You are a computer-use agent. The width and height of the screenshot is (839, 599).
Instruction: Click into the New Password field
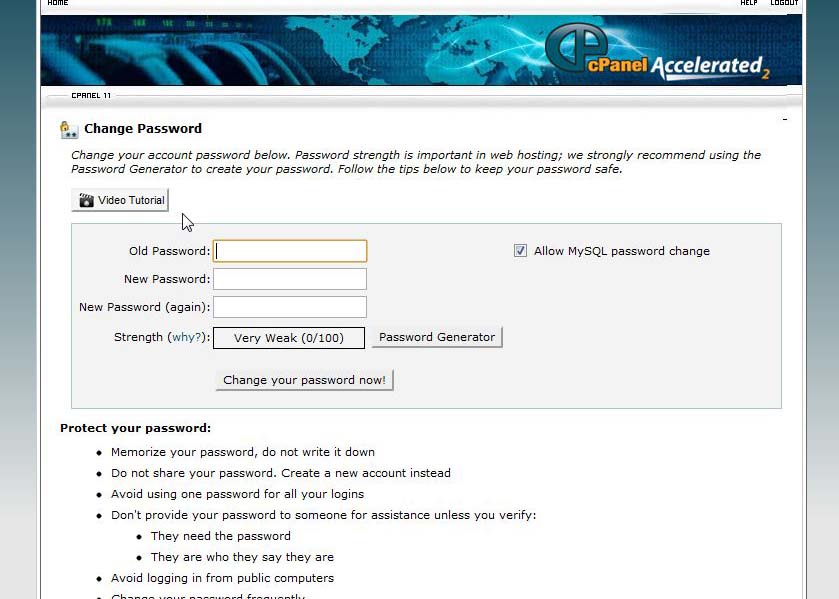point(290,279)
